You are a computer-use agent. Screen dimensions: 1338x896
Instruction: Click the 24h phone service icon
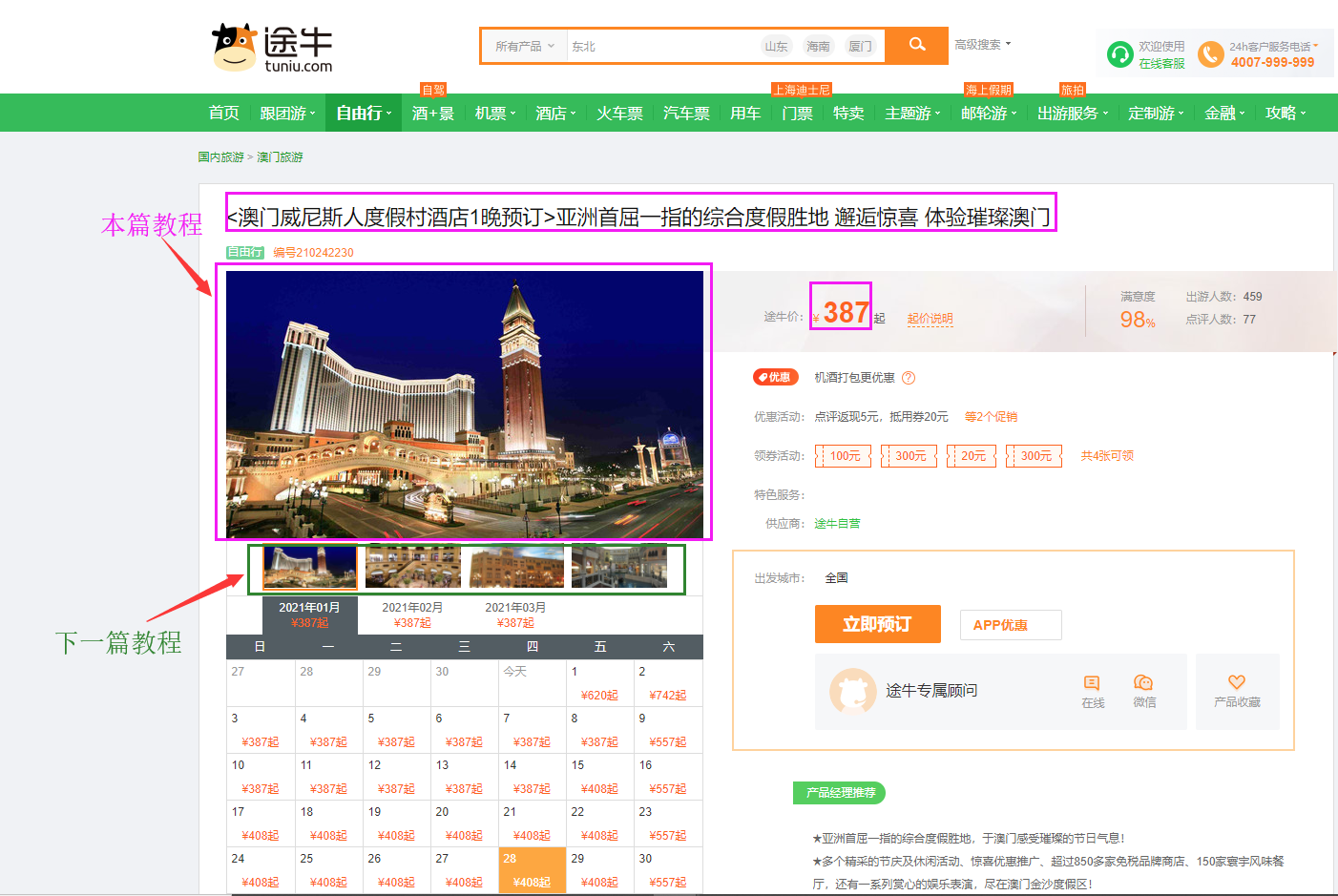pos(1210,54)
